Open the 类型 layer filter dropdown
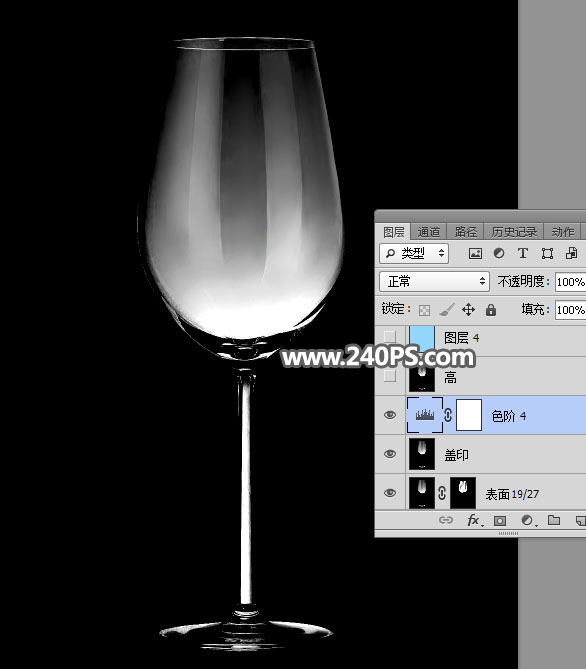This screenshot has width=586, height=669. (x=414, y=253)
